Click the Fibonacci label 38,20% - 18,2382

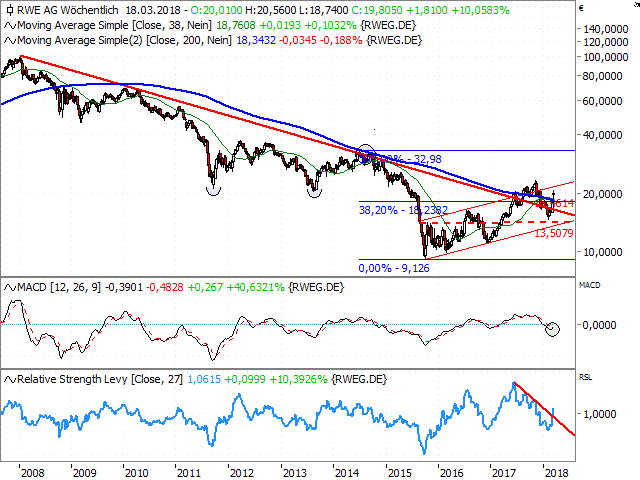pyautogui.click(x=403, y=210)
